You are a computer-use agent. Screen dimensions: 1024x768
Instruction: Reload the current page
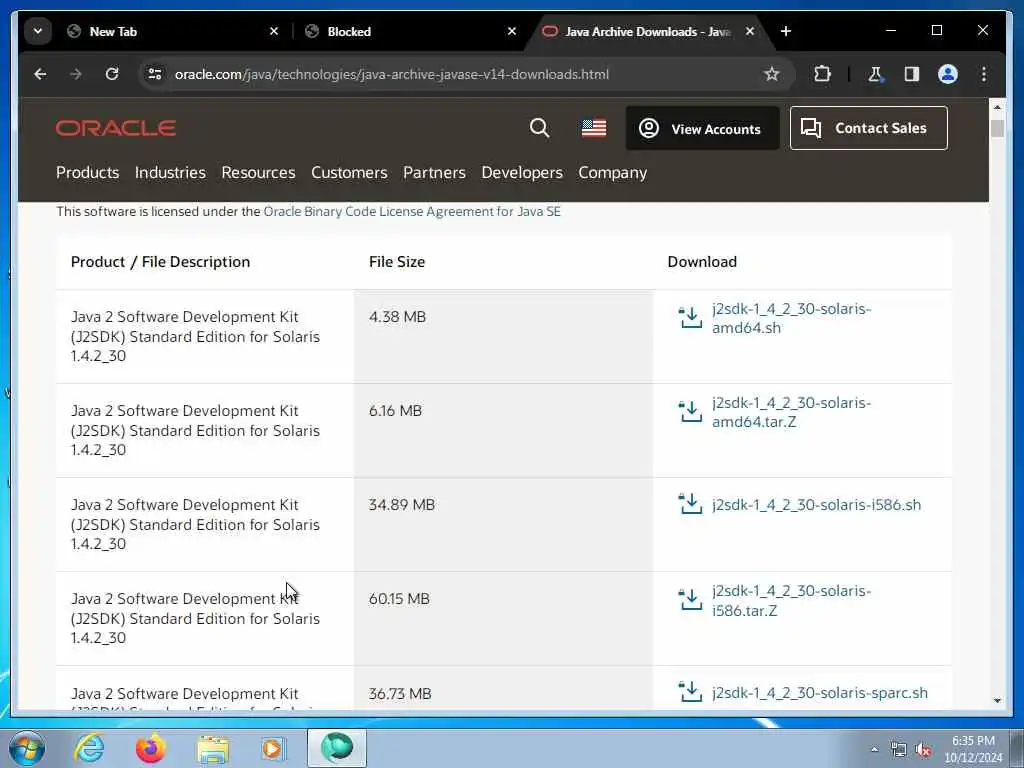pyautogui.click(x=112, y=74)
